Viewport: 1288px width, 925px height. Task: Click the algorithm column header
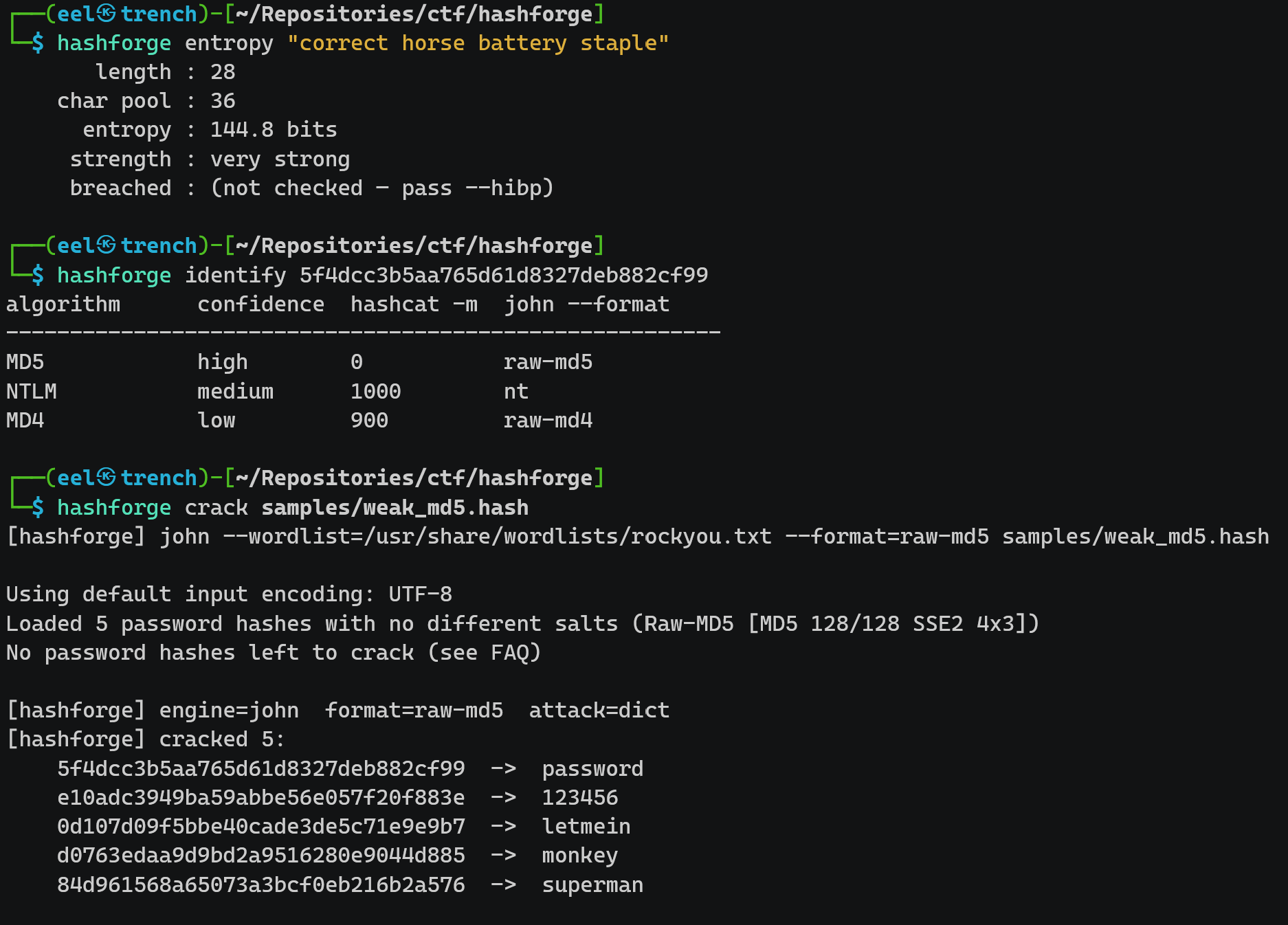tap(63, 304)
